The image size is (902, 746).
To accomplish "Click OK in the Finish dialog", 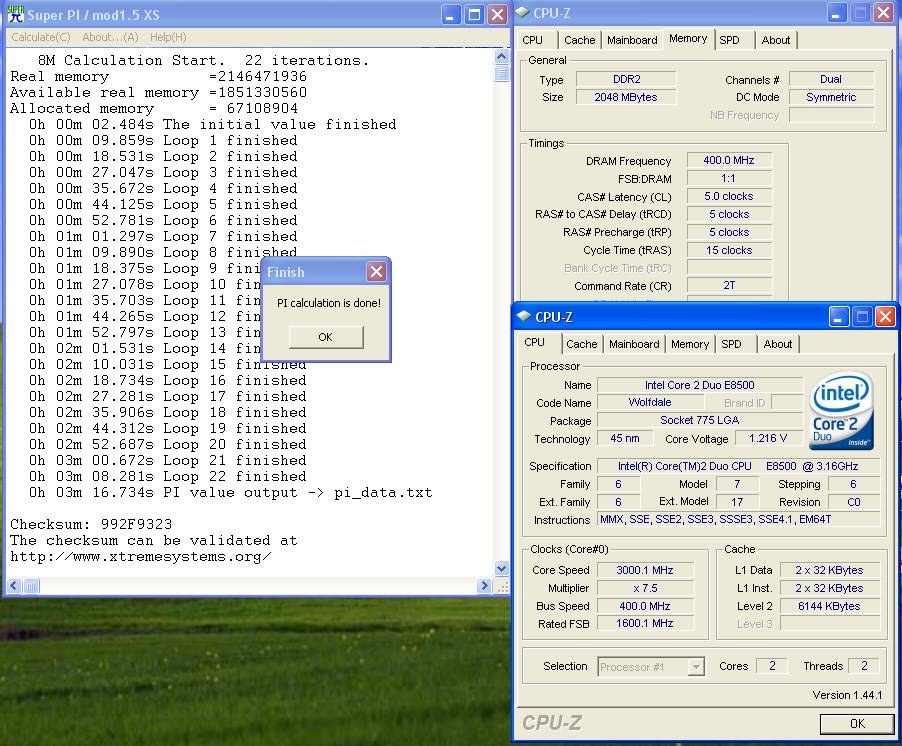I will (x=326, y=337).
